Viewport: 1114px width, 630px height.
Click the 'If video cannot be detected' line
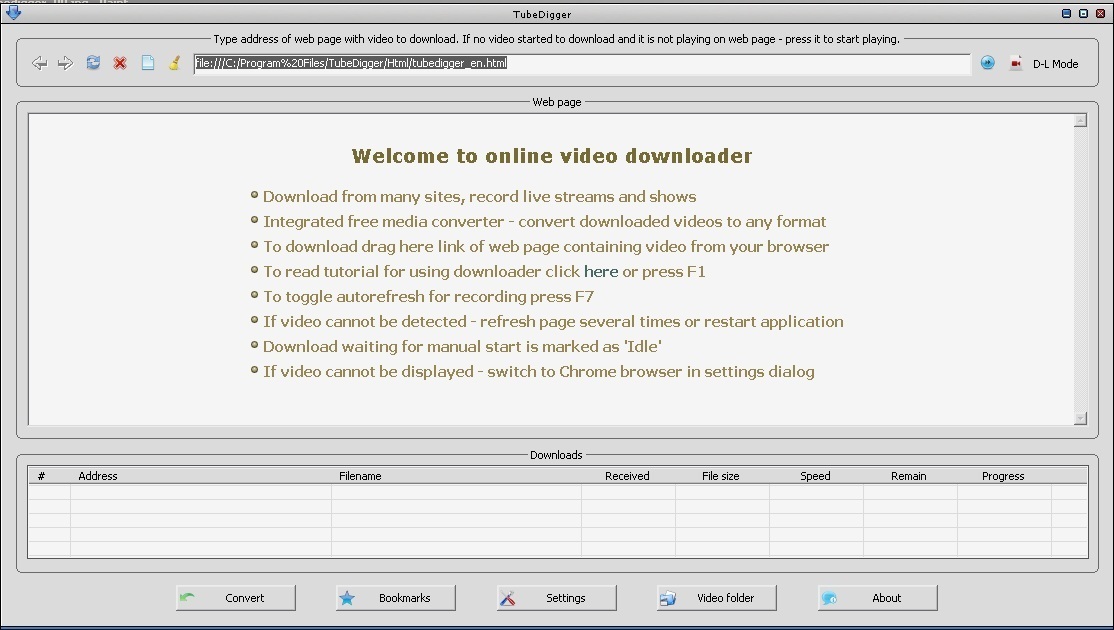(x=553, y=322)
